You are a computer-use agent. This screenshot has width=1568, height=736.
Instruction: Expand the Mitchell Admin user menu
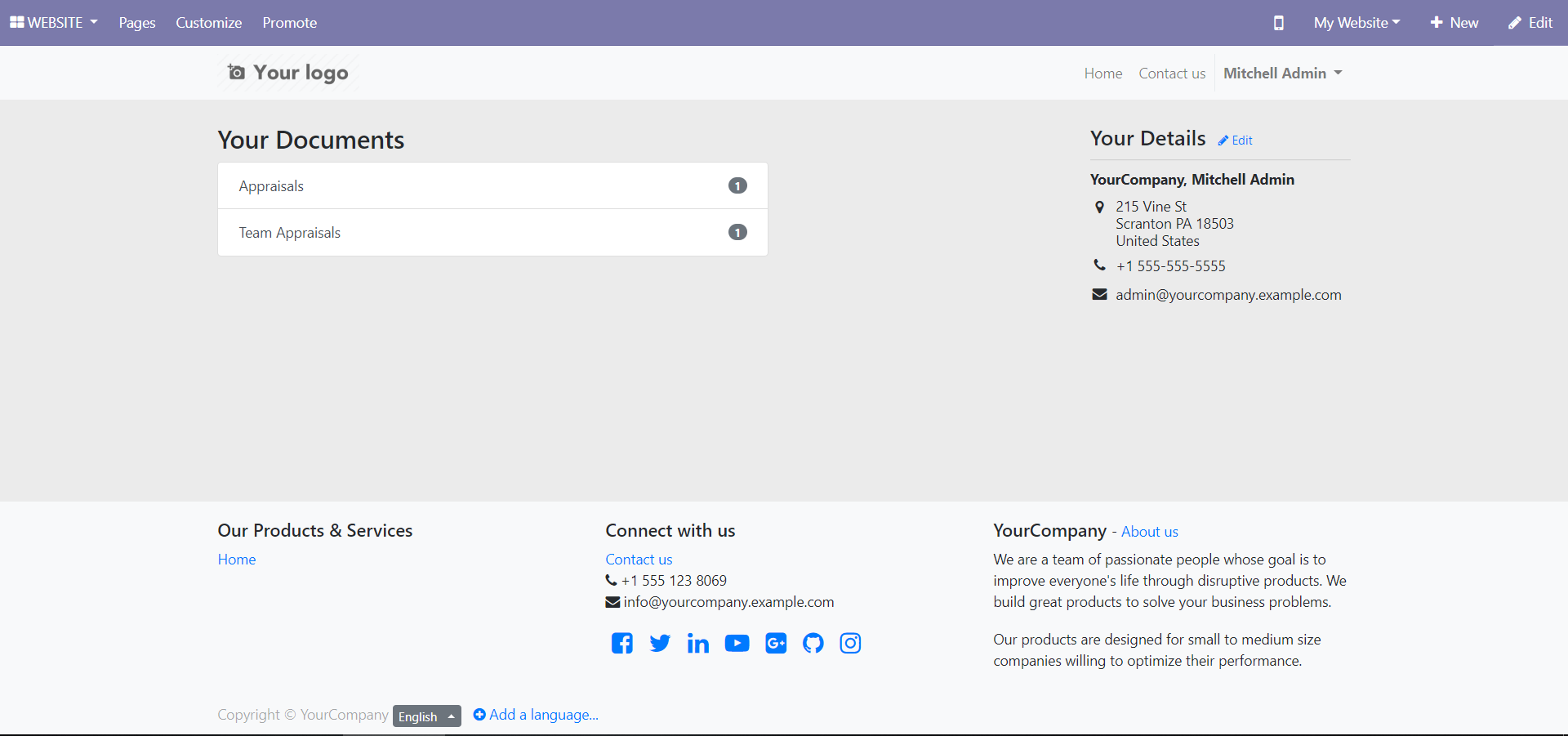1282,74
